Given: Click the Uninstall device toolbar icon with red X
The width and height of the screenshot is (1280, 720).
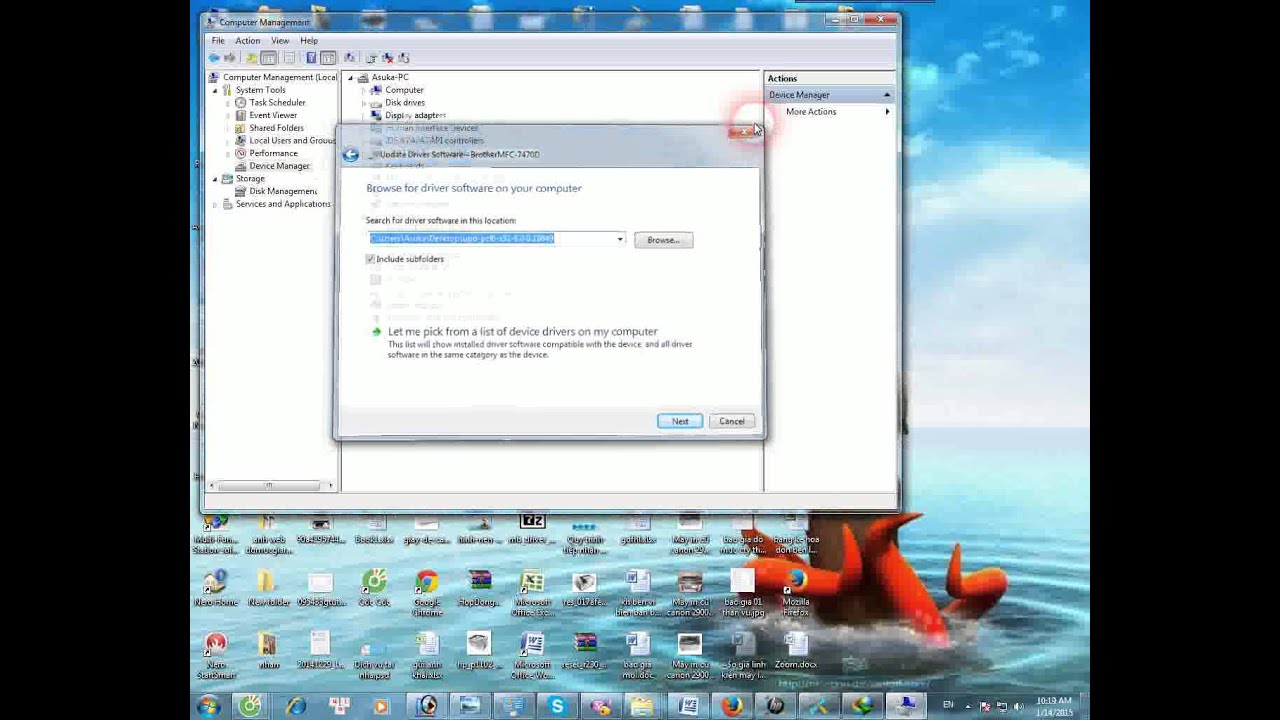Looking at the screenshot, I should click(x=388, y=58).
